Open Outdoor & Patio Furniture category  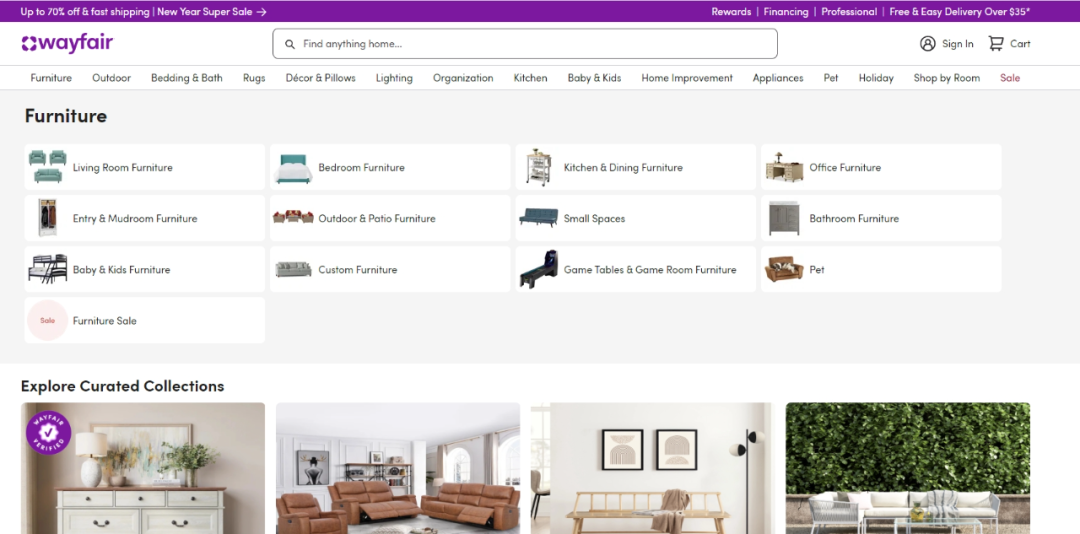[390, 218]
